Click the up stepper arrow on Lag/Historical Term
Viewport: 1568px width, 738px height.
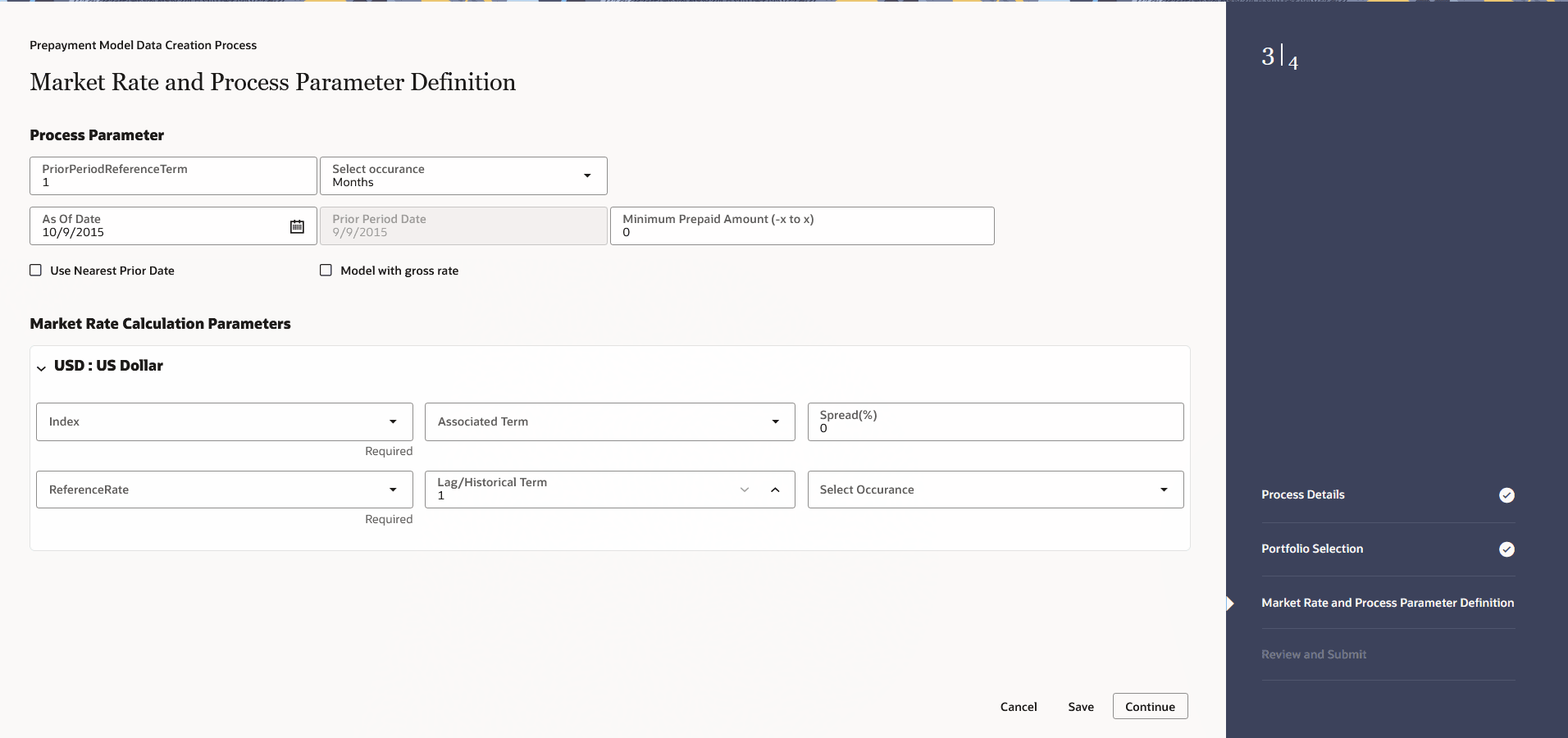[774, 489]
